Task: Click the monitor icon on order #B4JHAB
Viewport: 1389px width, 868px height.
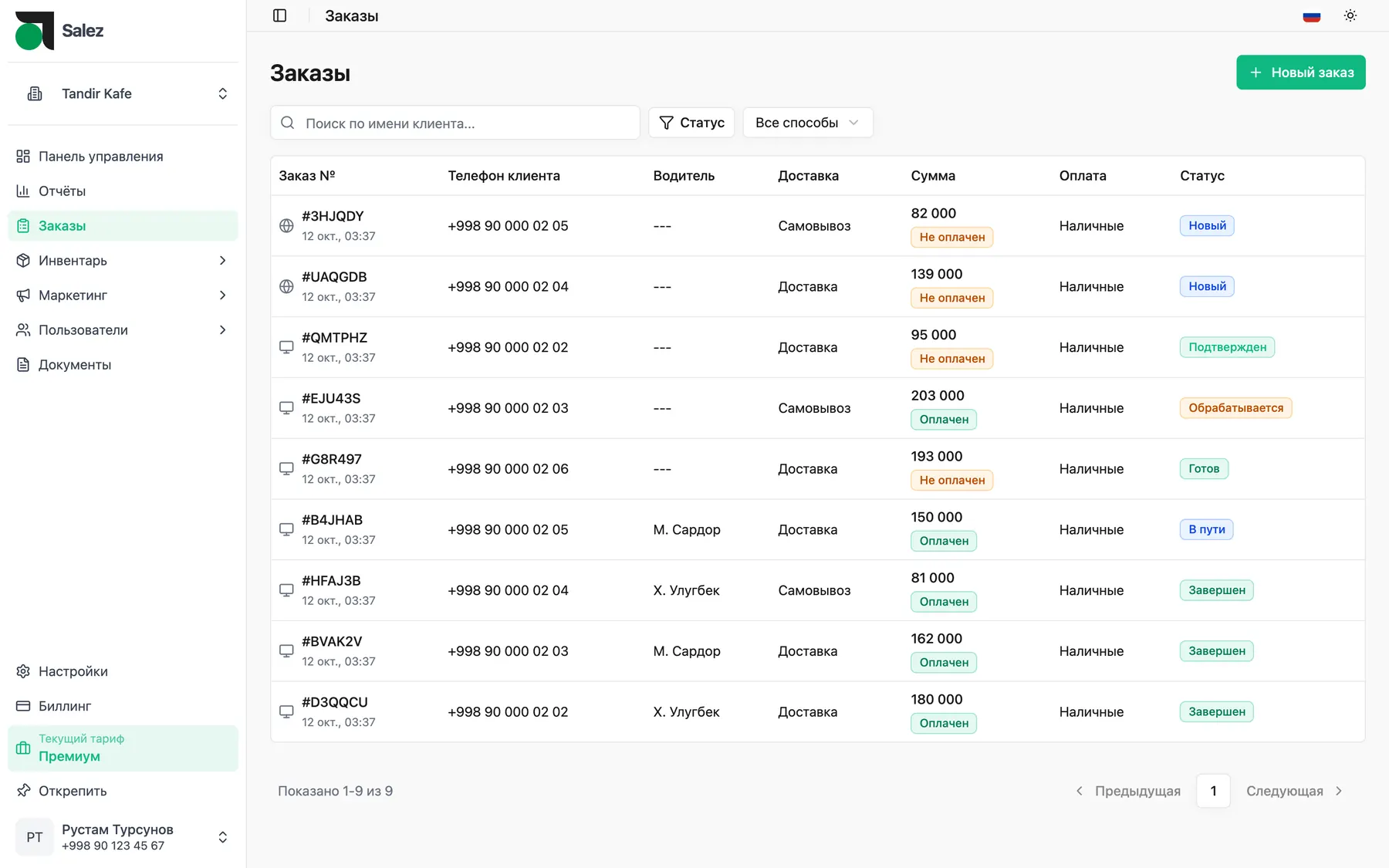Action: coord(286,529)
